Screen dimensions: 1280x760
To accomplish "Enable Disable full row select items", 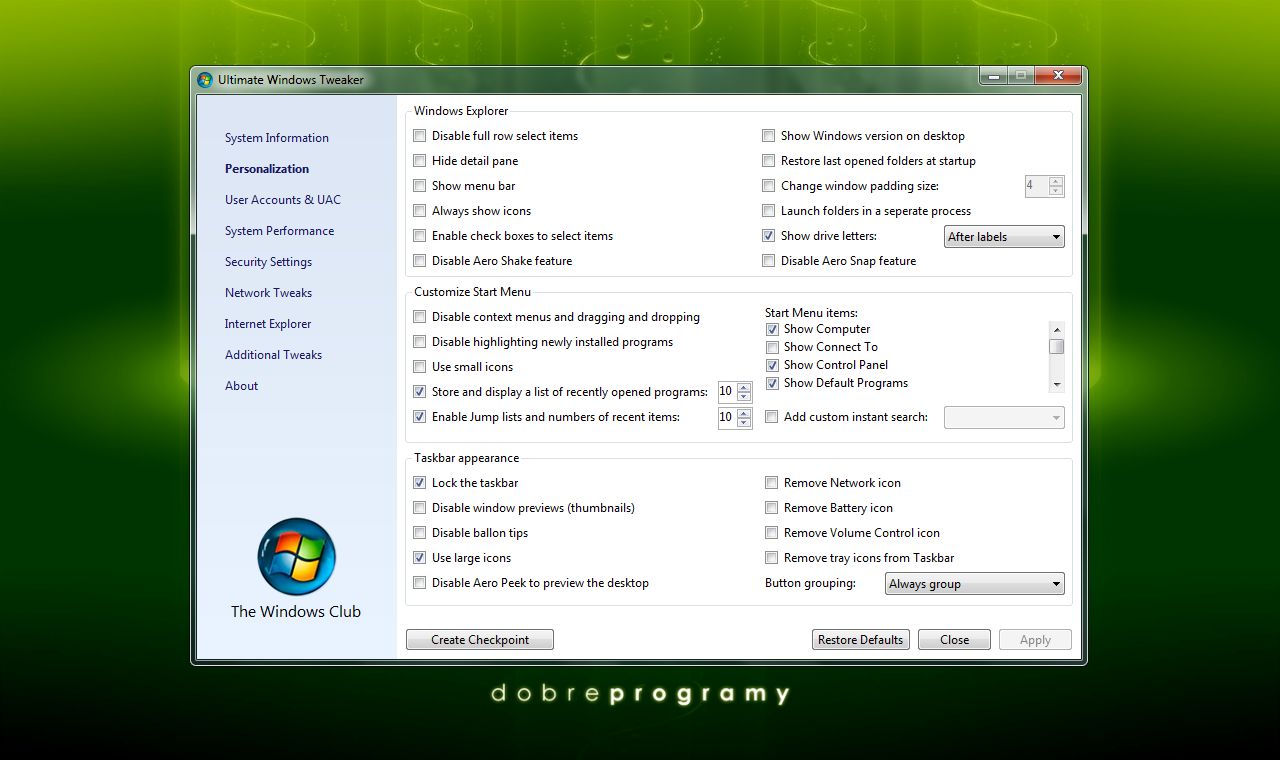I will pos(420,136).
